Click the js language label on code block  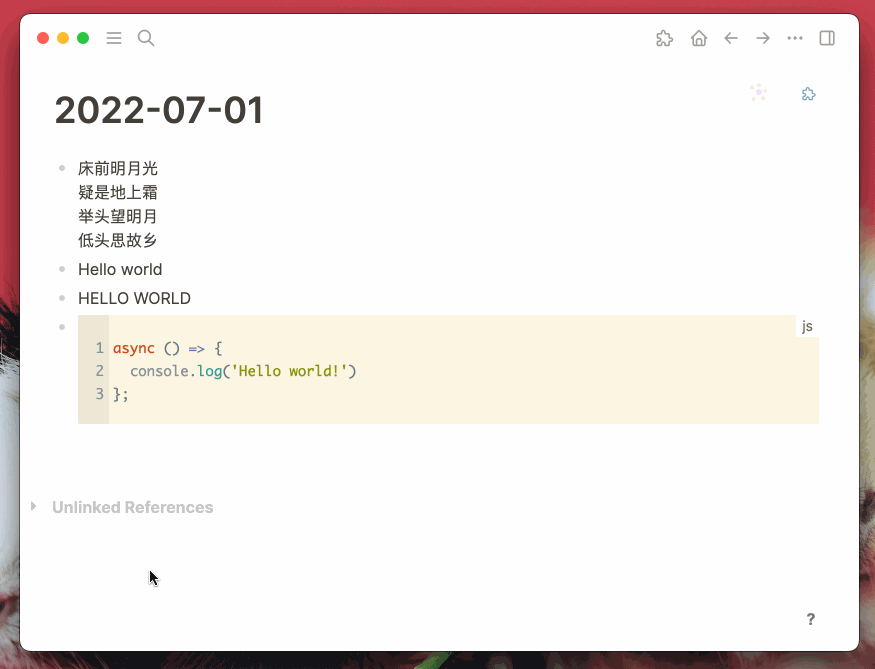pyautogui.click(x=807, y=326)
